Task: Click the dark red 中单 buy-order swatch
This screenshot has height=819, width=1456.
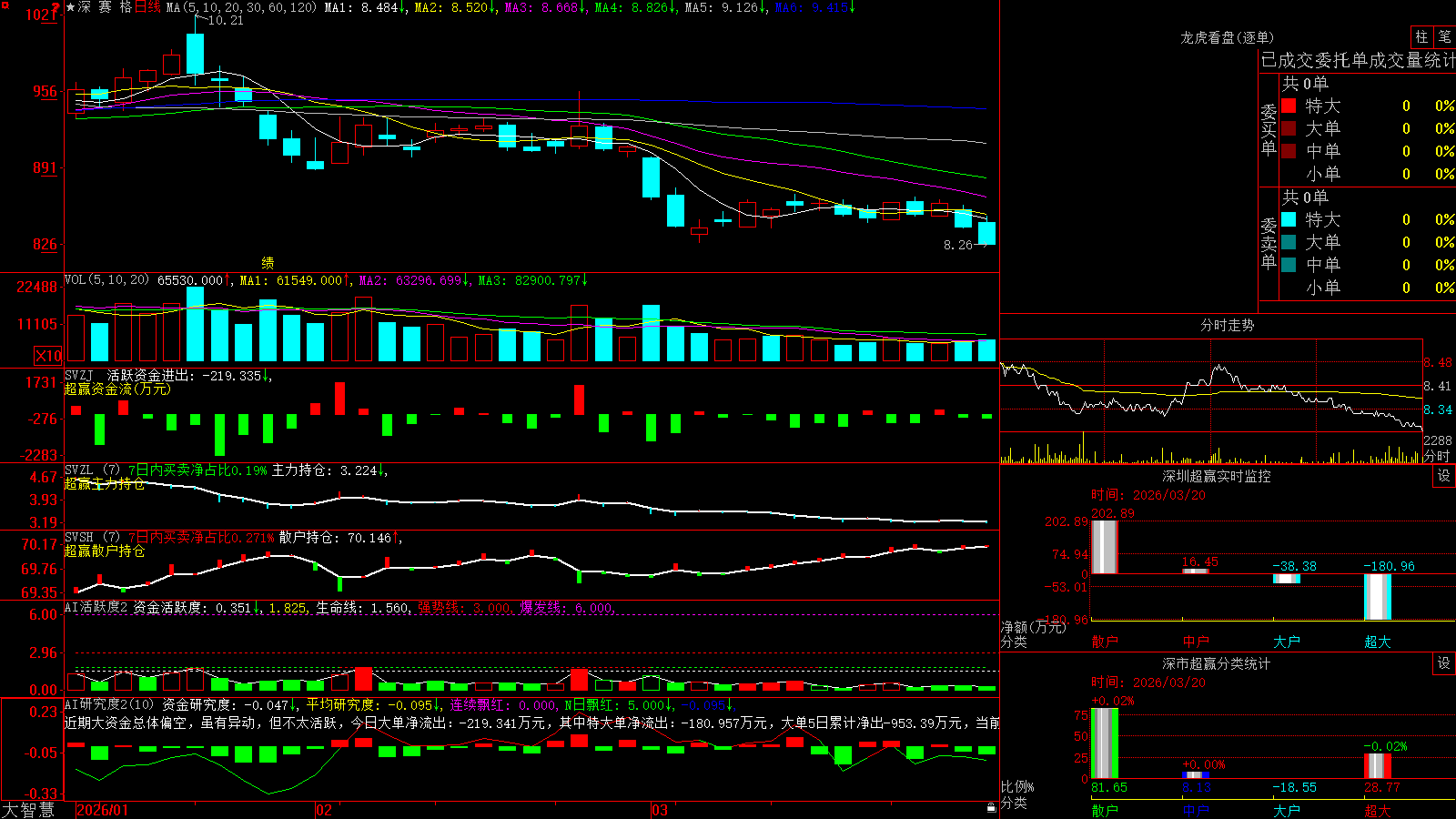Action: pyautogui.click(x=1289, y=151)
